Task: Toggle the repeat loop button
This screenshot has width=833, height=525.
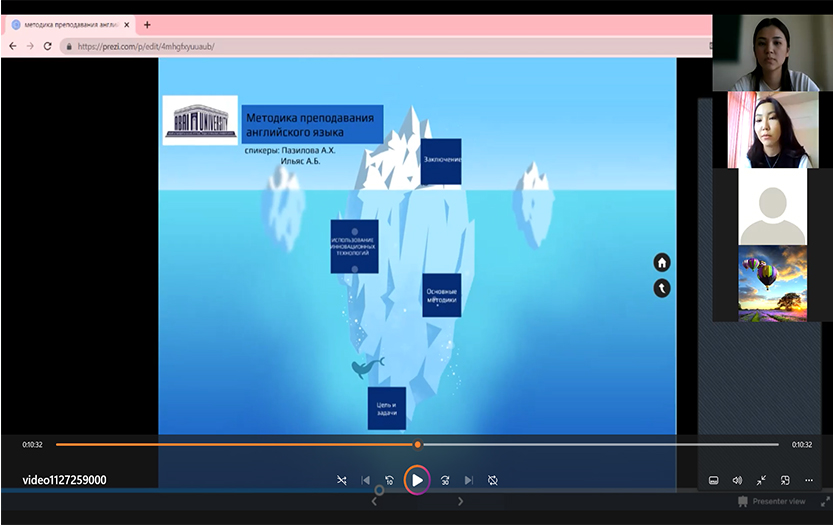Action: click(x=493, y=480)
